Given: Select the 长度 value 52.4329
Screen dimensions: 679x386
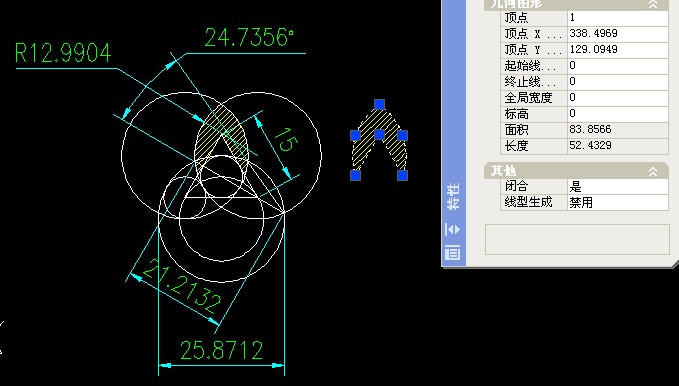Looking at the screenshot, I should click(618, 146).
